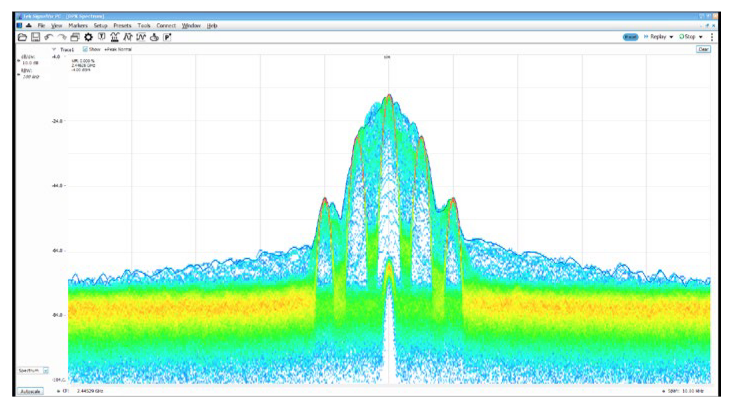
Task: Click the cascade windows toolbar icon
Action: coord(74,37)
